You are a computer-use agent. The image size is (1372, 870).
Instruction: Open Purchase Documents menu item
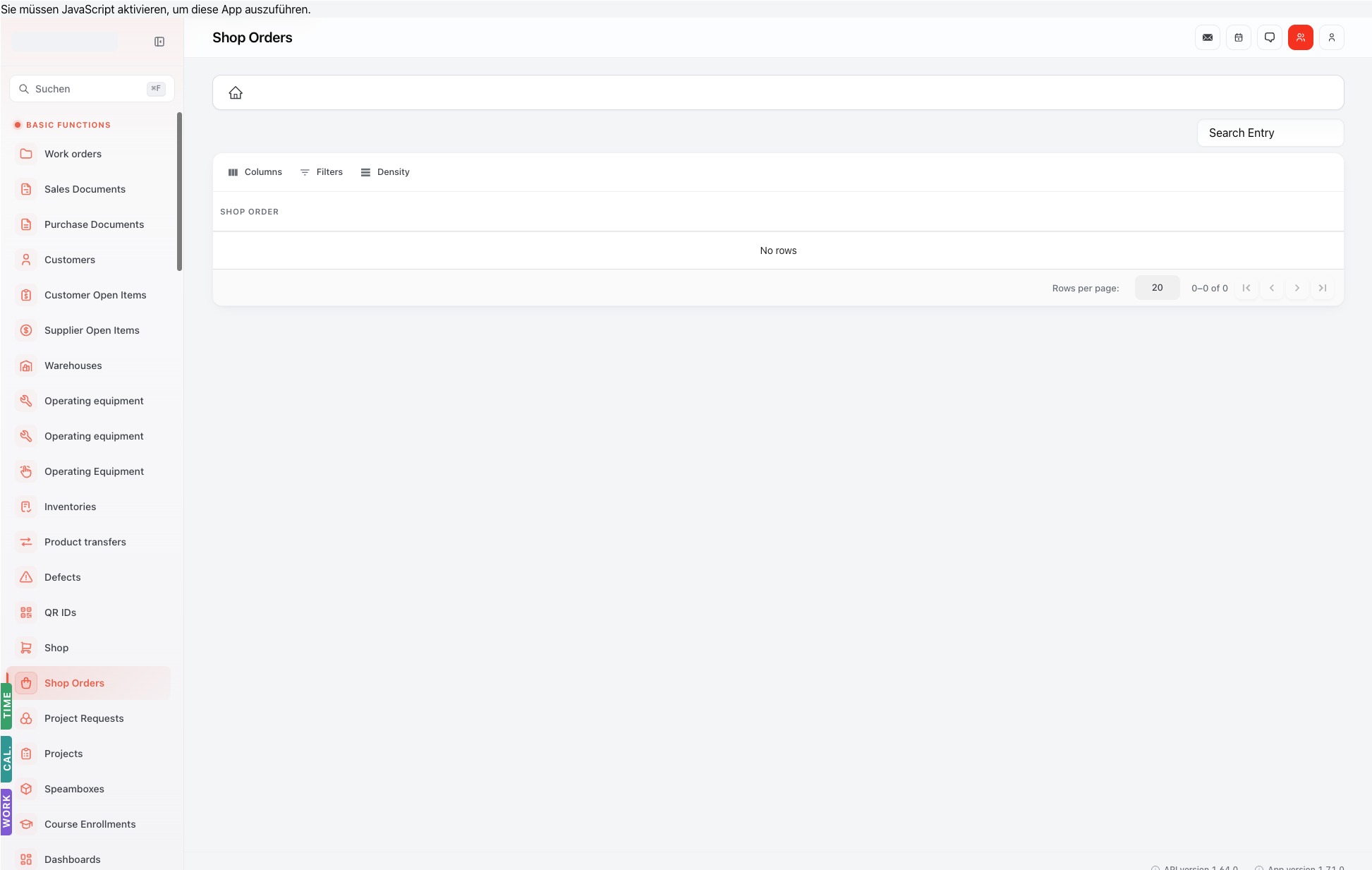point(89,224)
